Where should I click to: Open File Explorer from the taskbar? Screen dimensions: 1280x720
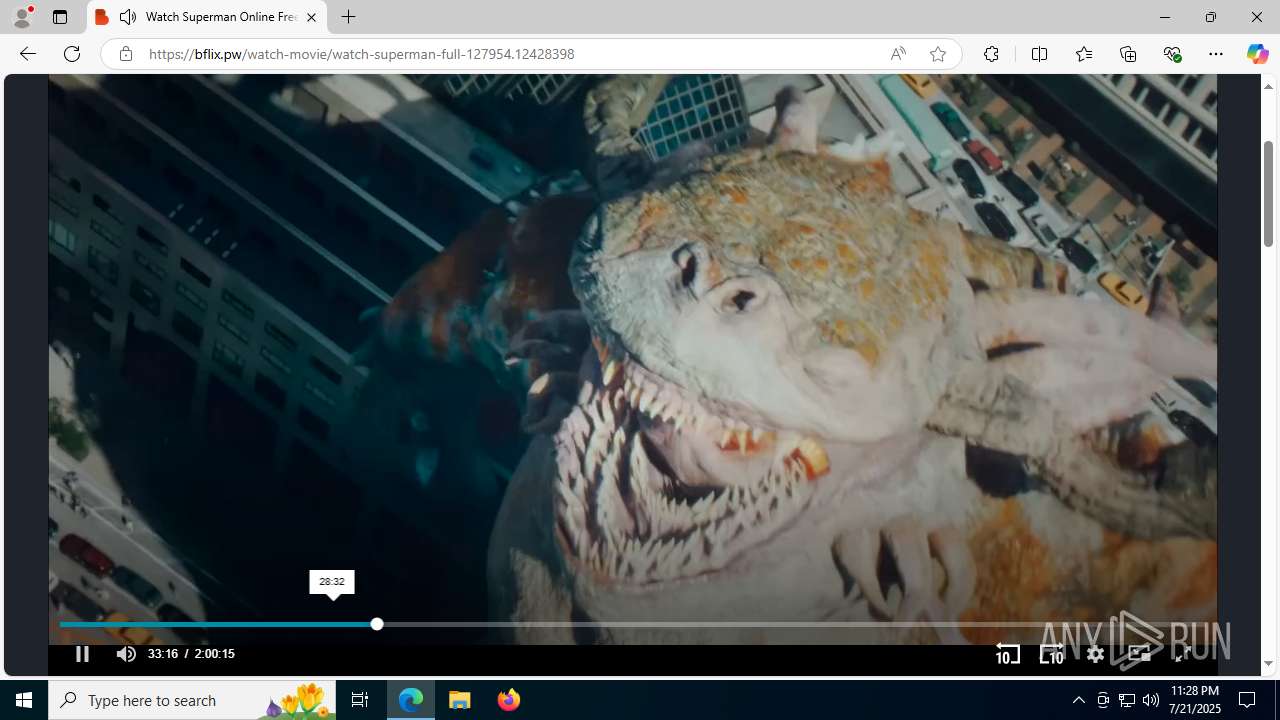[460, 700]
